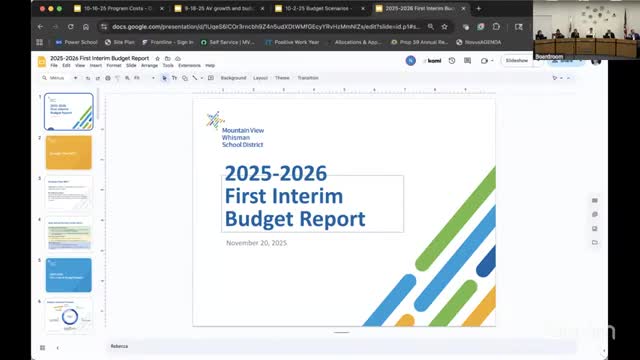This screenshot has height=360, width=640.
Task: Click the Google Slides home logo
Action: [42, 62]
